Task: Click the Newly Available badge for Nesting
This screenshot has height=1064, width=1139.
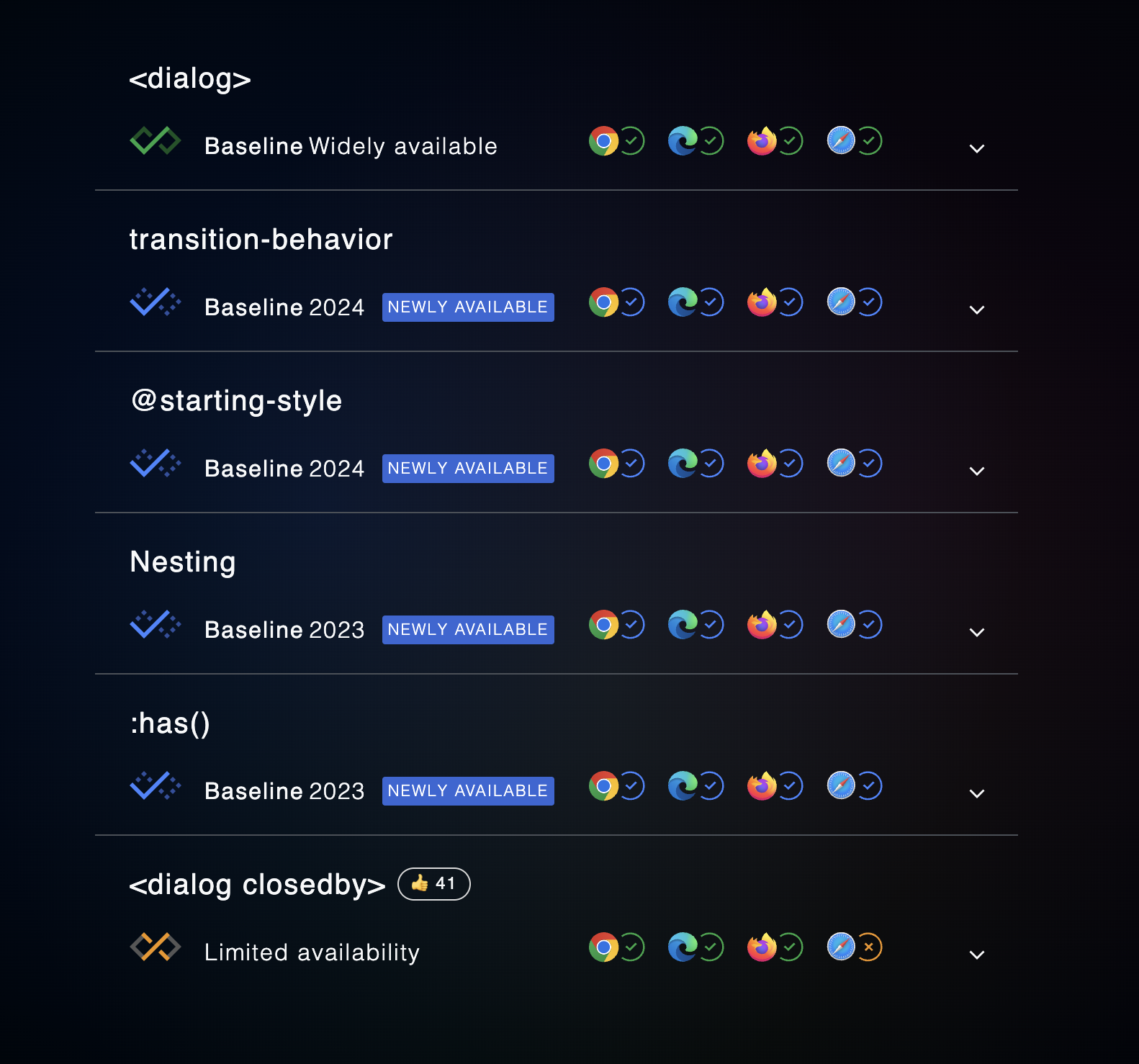Action: point(468,630)
